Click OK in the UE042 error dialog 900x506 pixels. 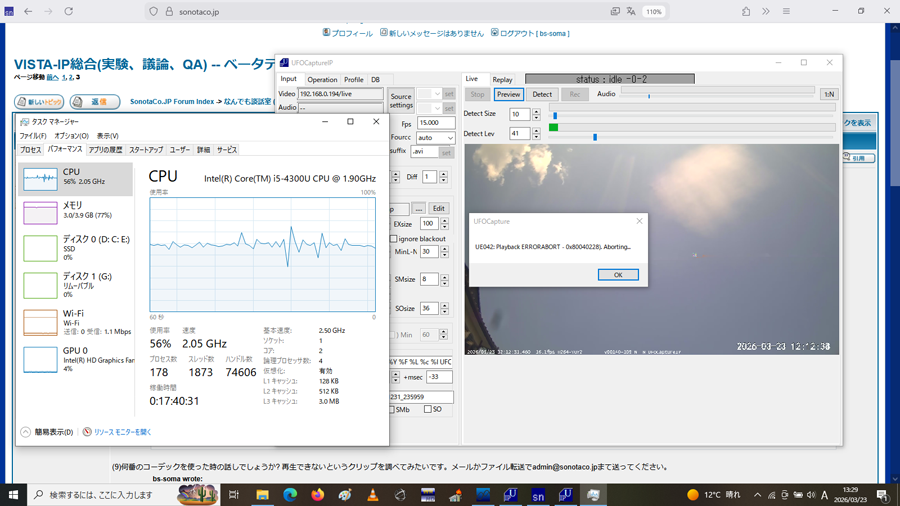click(618, 275)
